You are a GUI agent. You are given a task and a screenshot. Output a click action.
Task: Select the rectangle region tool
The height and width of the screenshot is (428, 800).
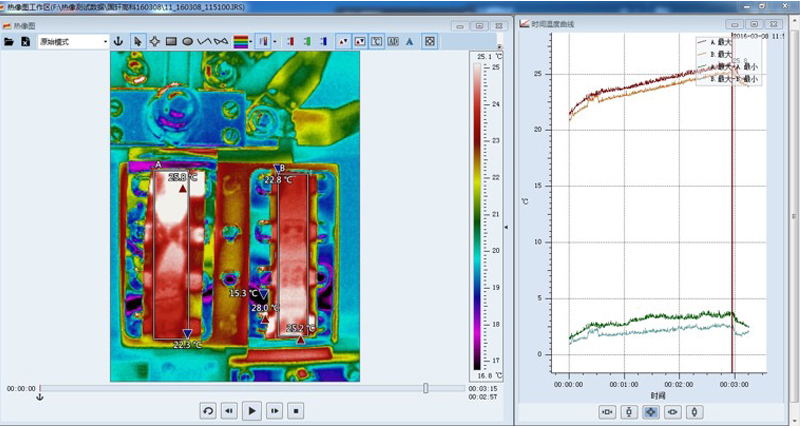tap(171, 42)
